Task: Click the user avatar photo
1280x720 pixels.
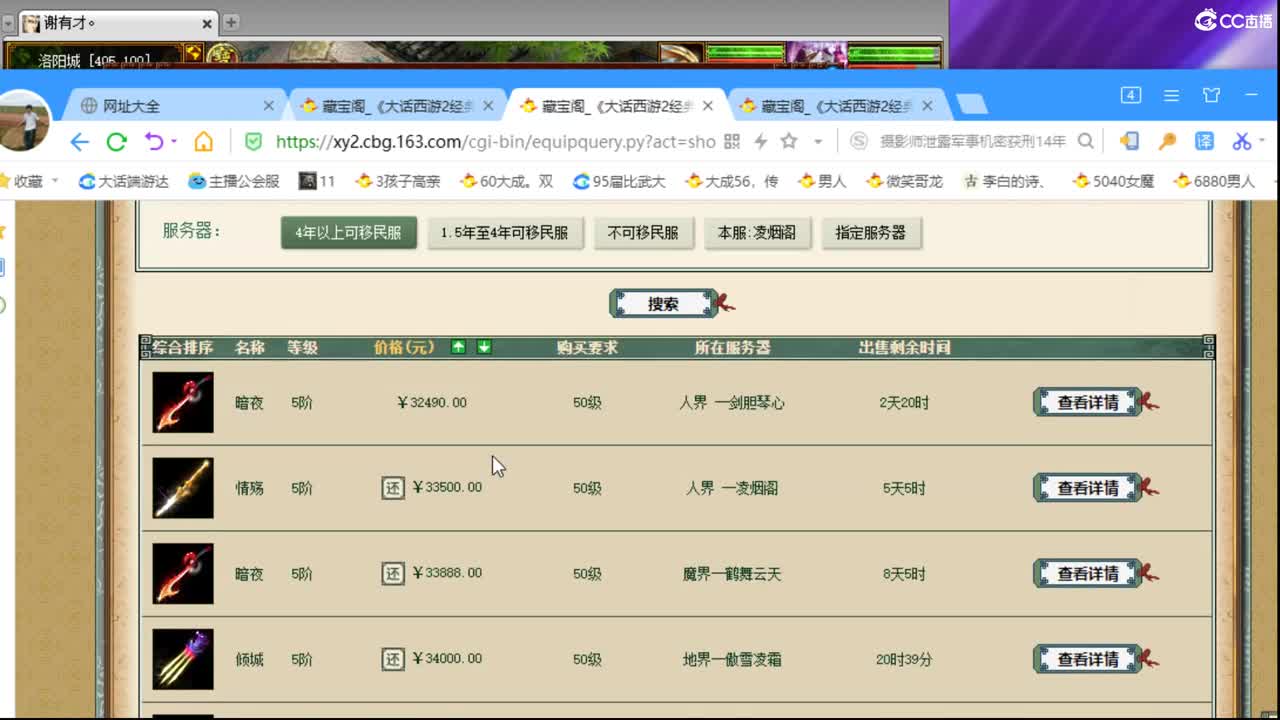Action: click(23, 121)
